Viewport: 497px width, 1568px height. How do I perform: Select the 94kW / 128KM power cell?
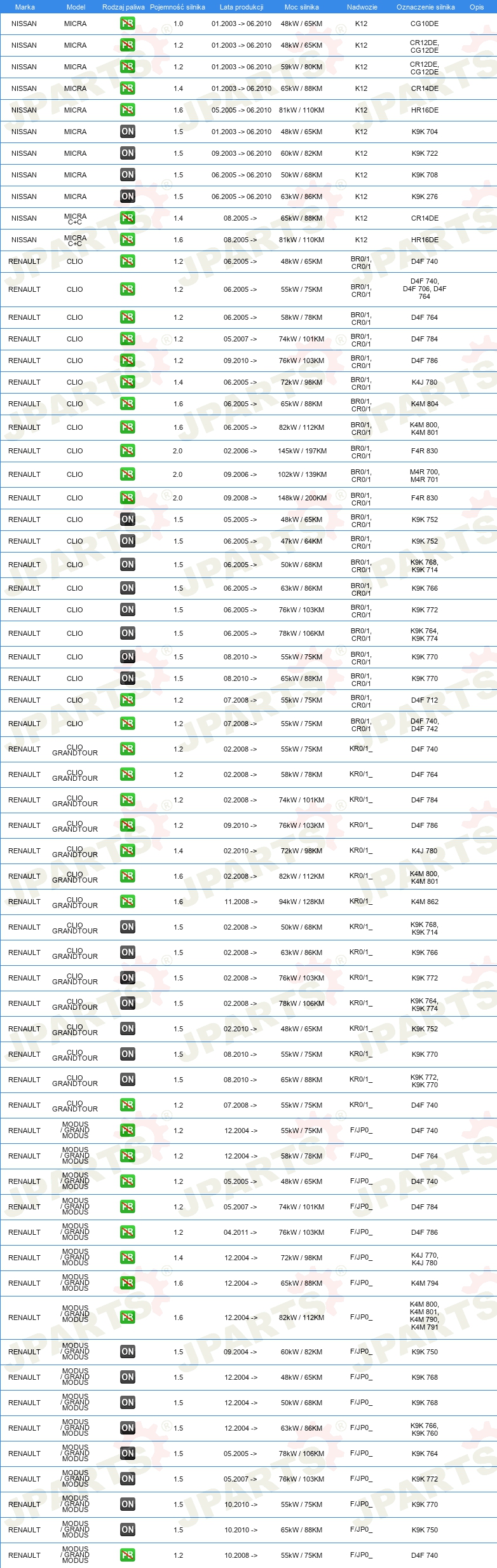pyautogui.click(x=301, y=902)
